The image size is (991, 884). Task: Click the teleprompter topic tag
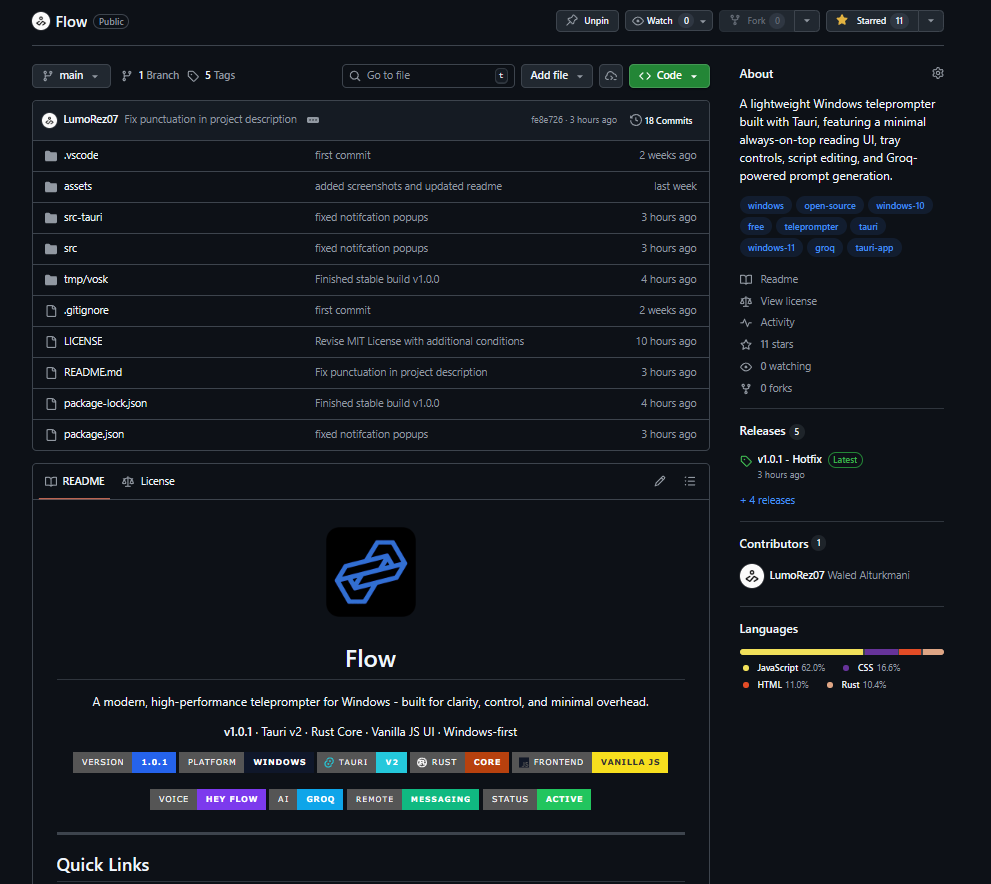click(811, 227)
